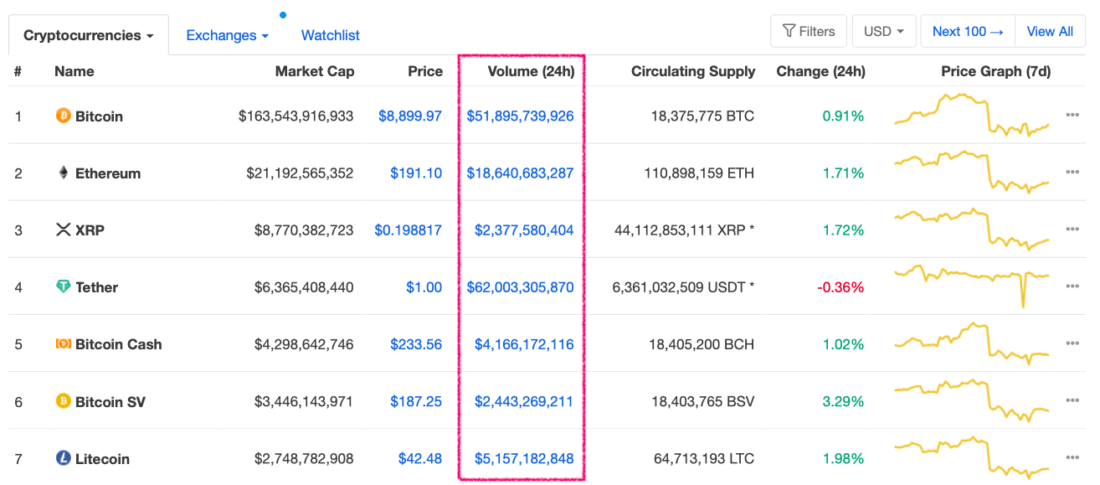
Task: Click the Bitcoin SV logo icon
Action: point(63,401)
